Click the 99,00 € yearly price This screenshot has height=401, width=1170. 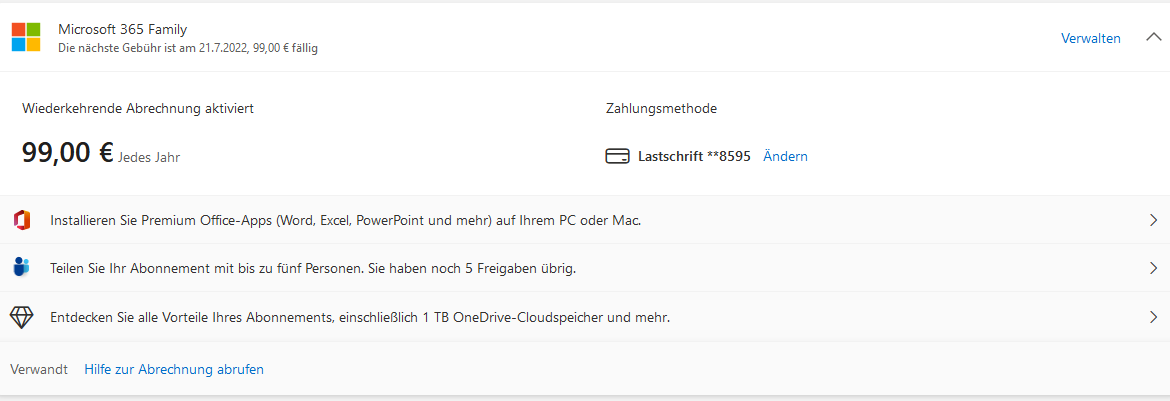coord(101,153)
